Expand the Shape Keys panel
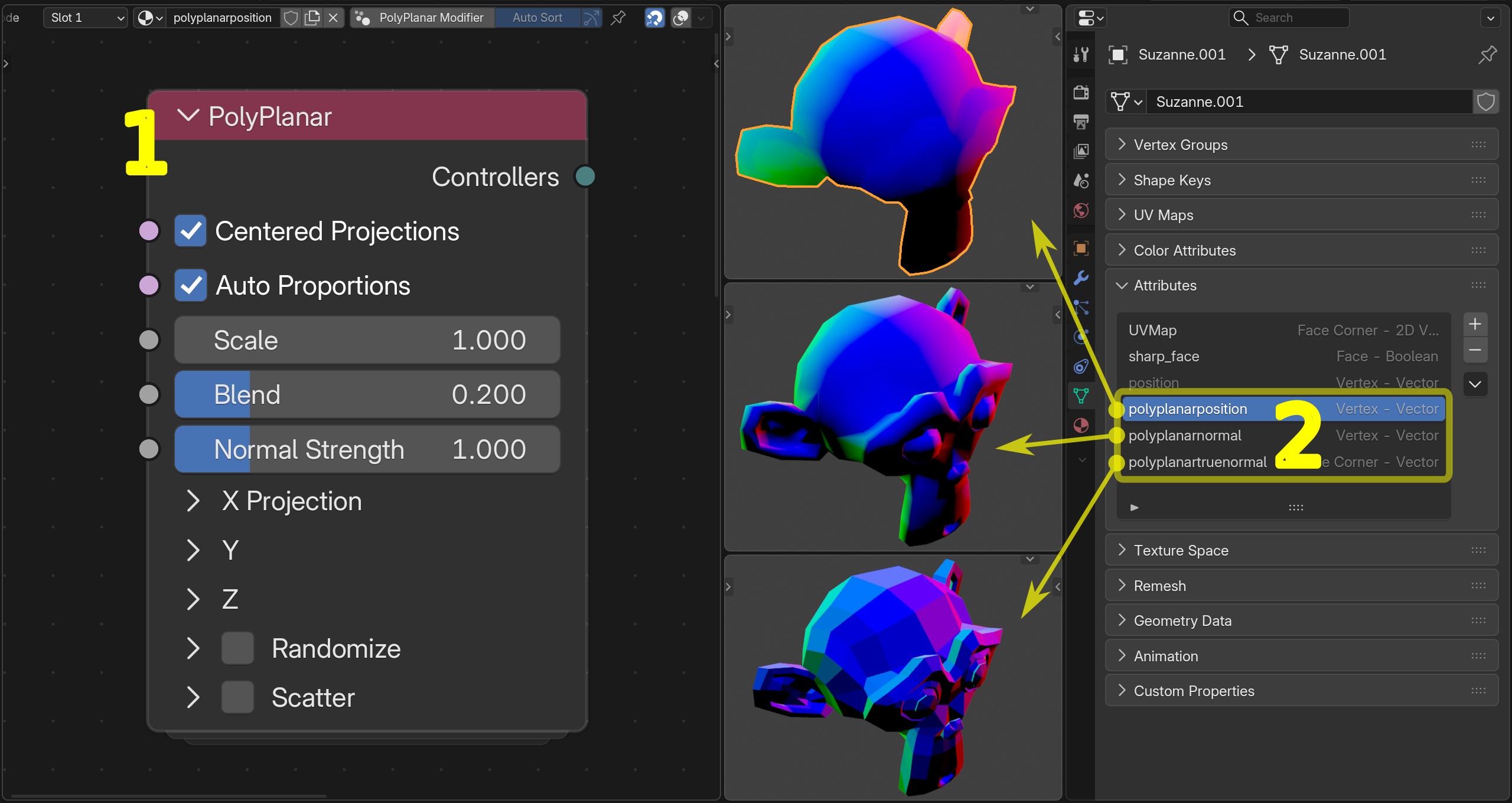The image size is (1512, 803). 1301,180
